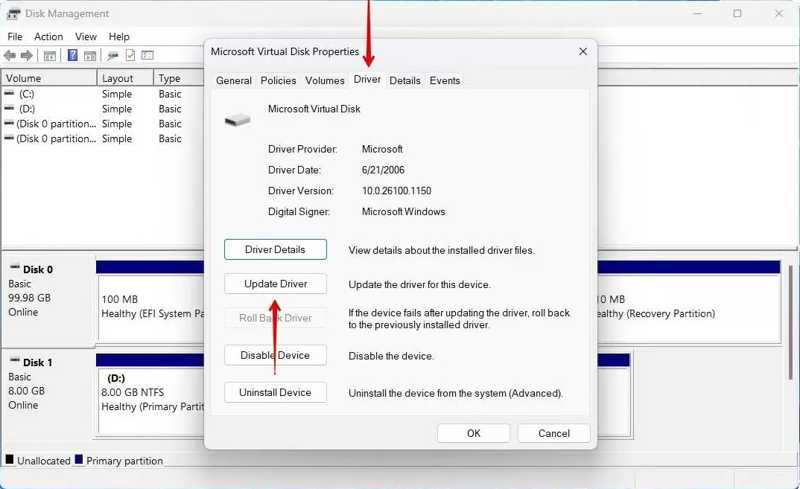
Task: Select the (D:) 8.00 GB NTFS partition
Action: click(x=150, y=392)
